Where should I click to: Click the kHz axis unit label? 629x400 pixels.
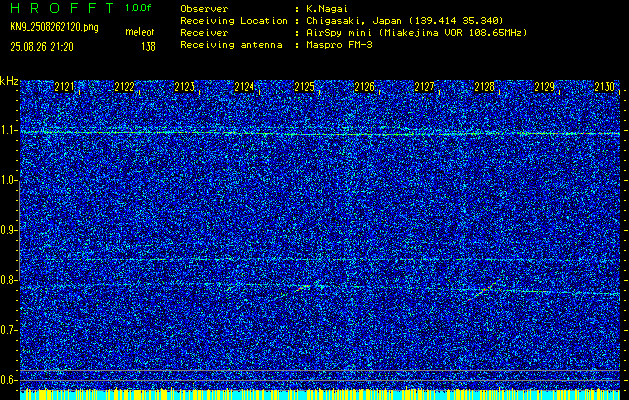(x=9, y=82)
